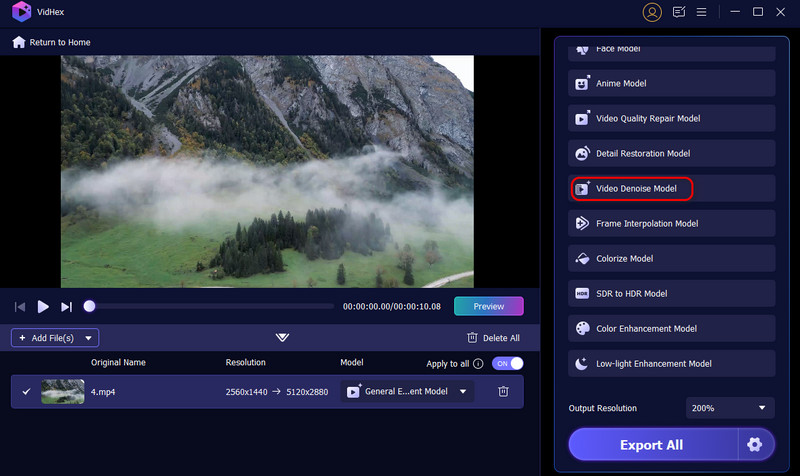Uncheck the 4.mp4 file checkbox
Viewport: 800px width, 476px height.
click(x=27, y=391)
